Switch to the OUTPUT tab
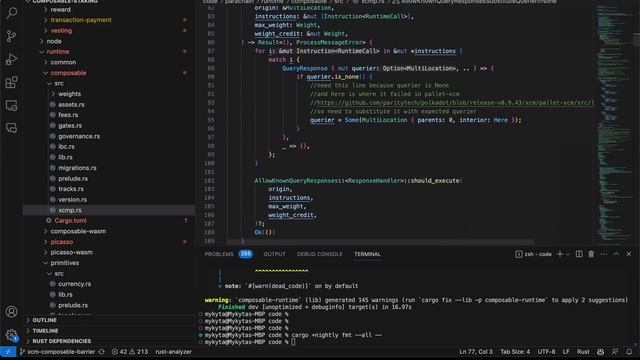640x360 pixels. (274, 254)
